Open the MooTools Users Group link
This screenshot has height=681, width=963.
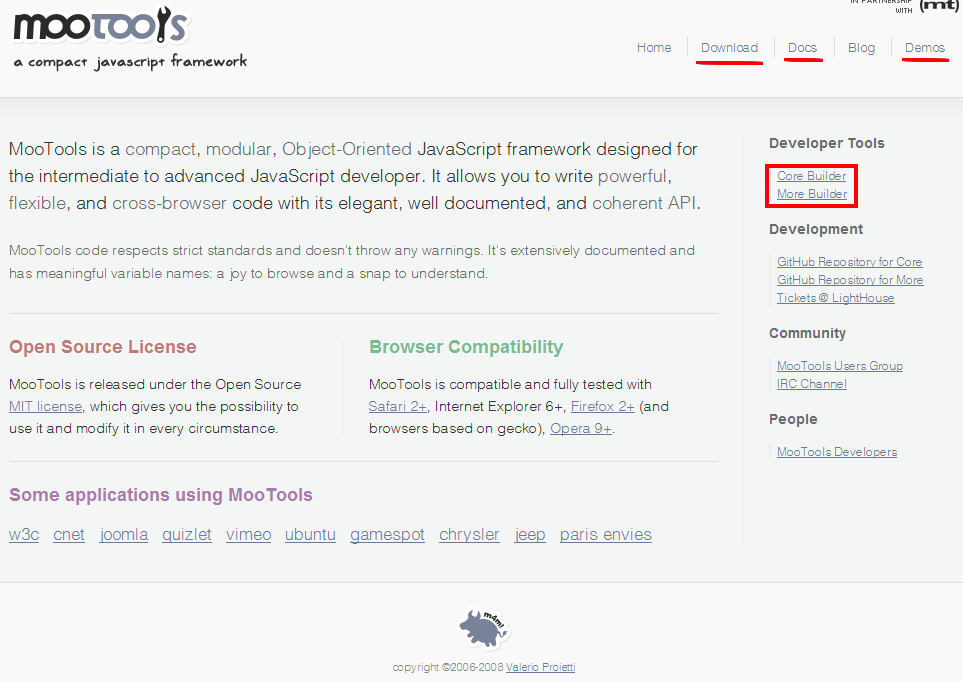click(x=840, y=365)
